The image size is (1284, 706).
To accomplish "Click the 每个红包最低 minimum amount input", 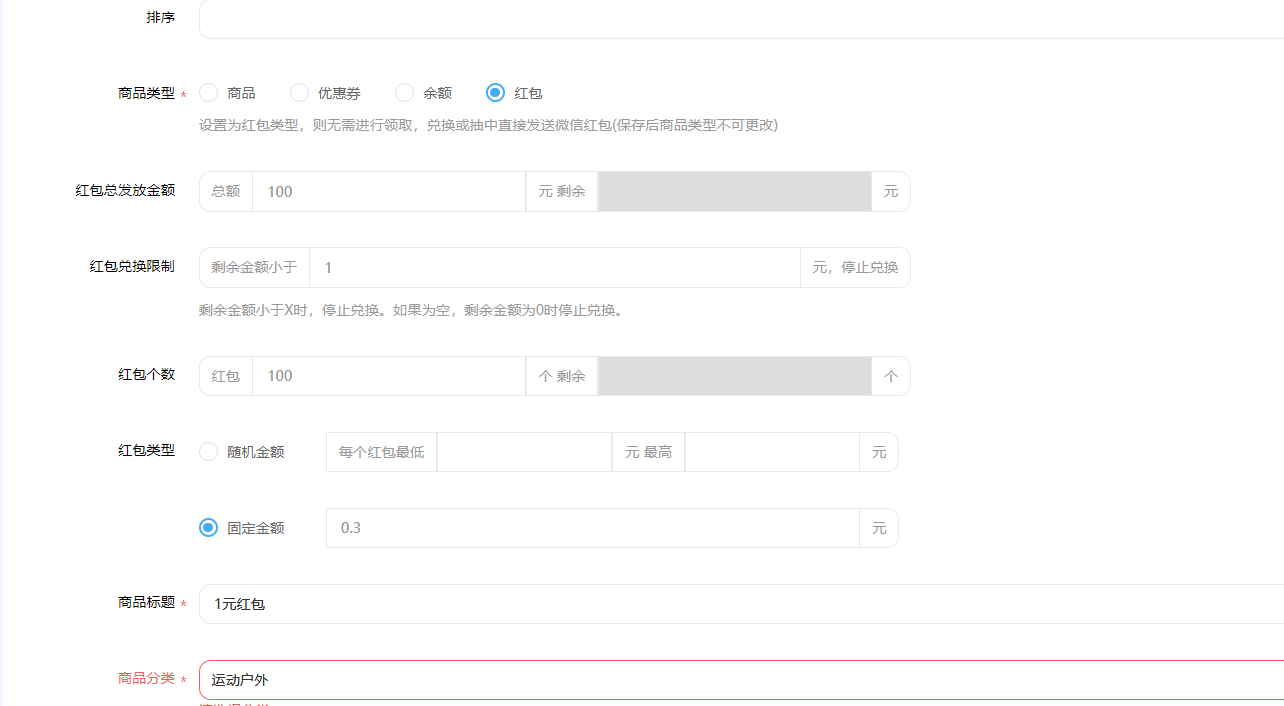I will coord(525,451).
